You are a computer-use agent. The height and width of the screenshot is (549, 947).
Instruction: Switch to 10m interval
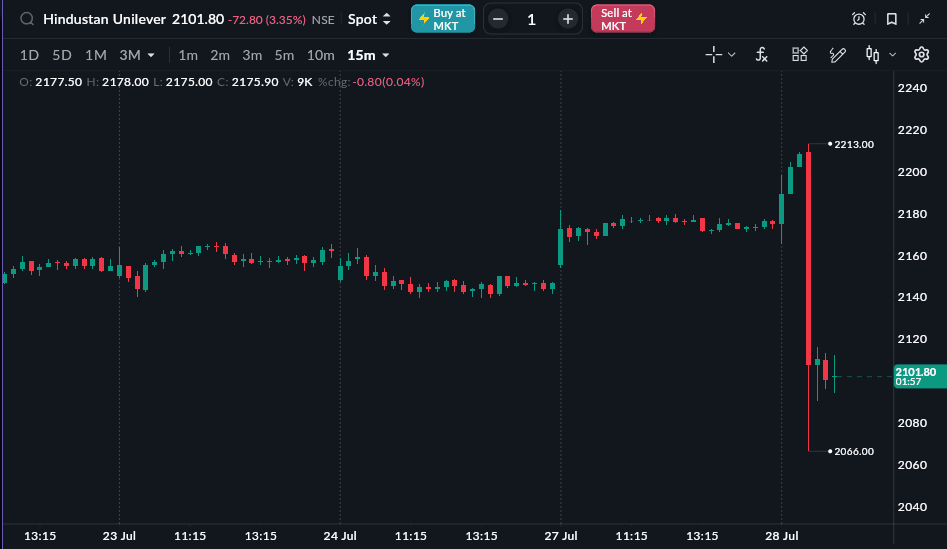[x=320, y=56]
